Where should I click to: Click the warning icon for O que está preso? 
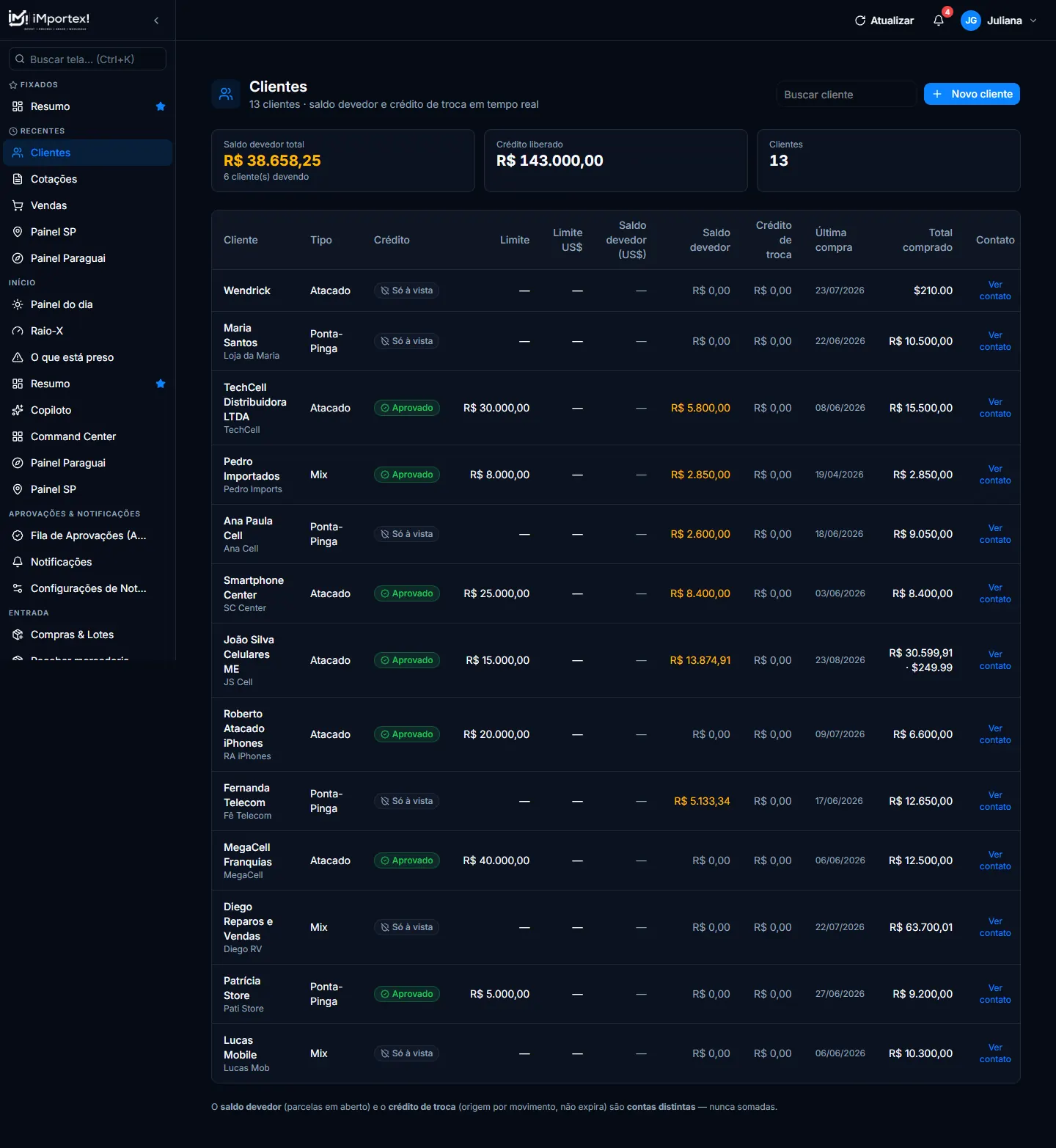click(x=18, y=357)
